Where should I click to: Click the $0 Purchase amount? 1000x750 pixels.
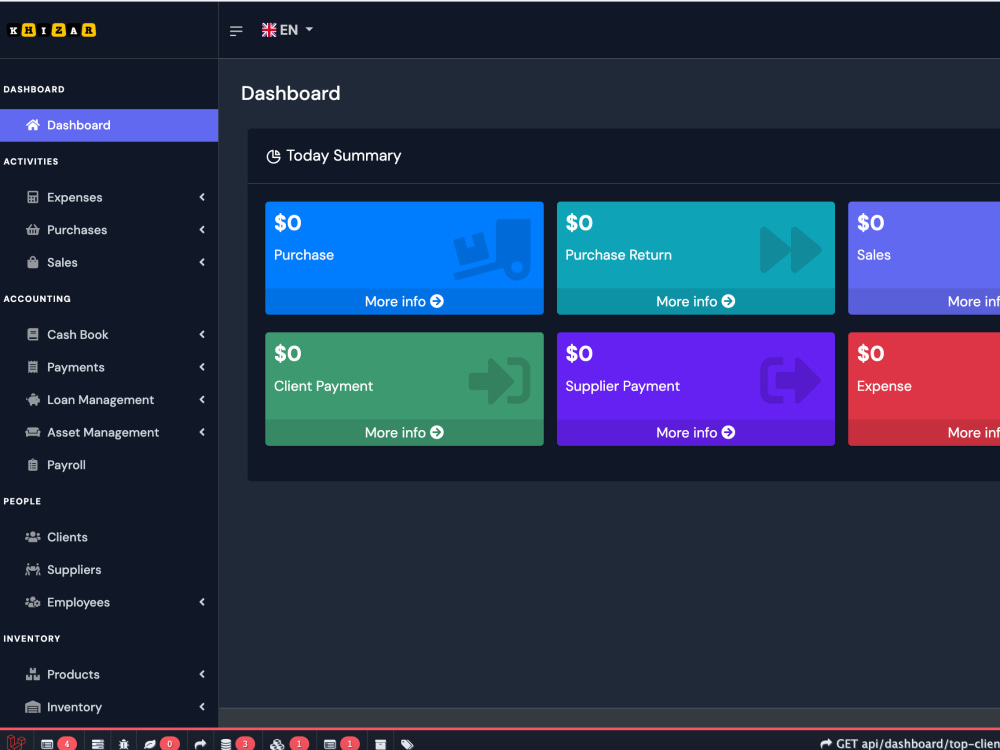click(288, 223)
